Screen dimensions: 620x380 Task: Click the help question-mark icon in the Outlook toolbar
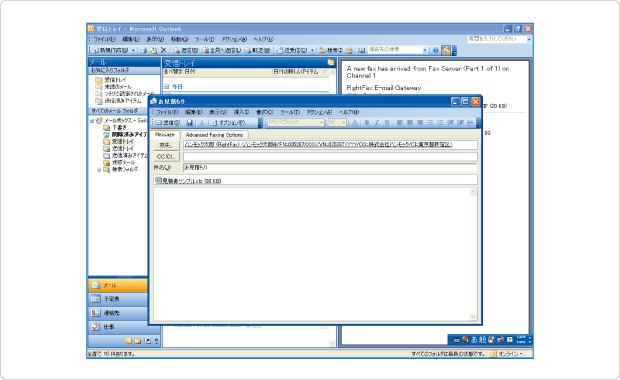[x=436, y=50]
